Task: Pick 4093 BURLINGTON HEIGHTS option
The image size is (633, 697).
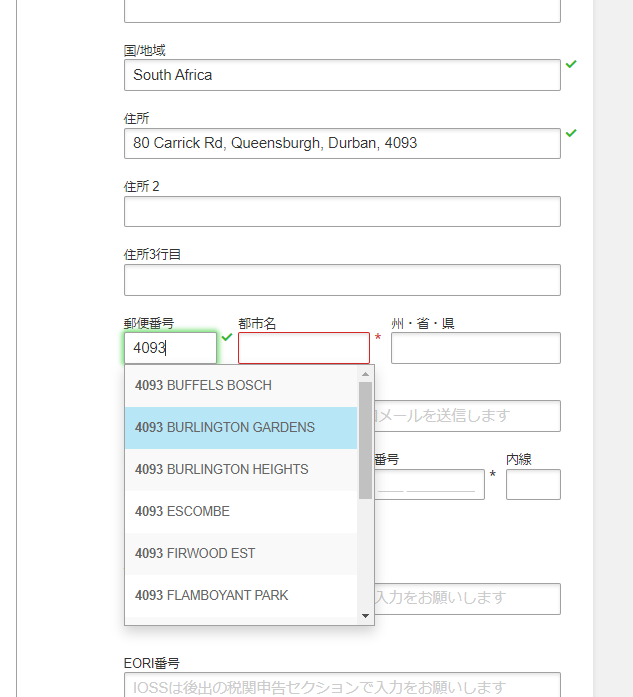Action: point(240,469)
